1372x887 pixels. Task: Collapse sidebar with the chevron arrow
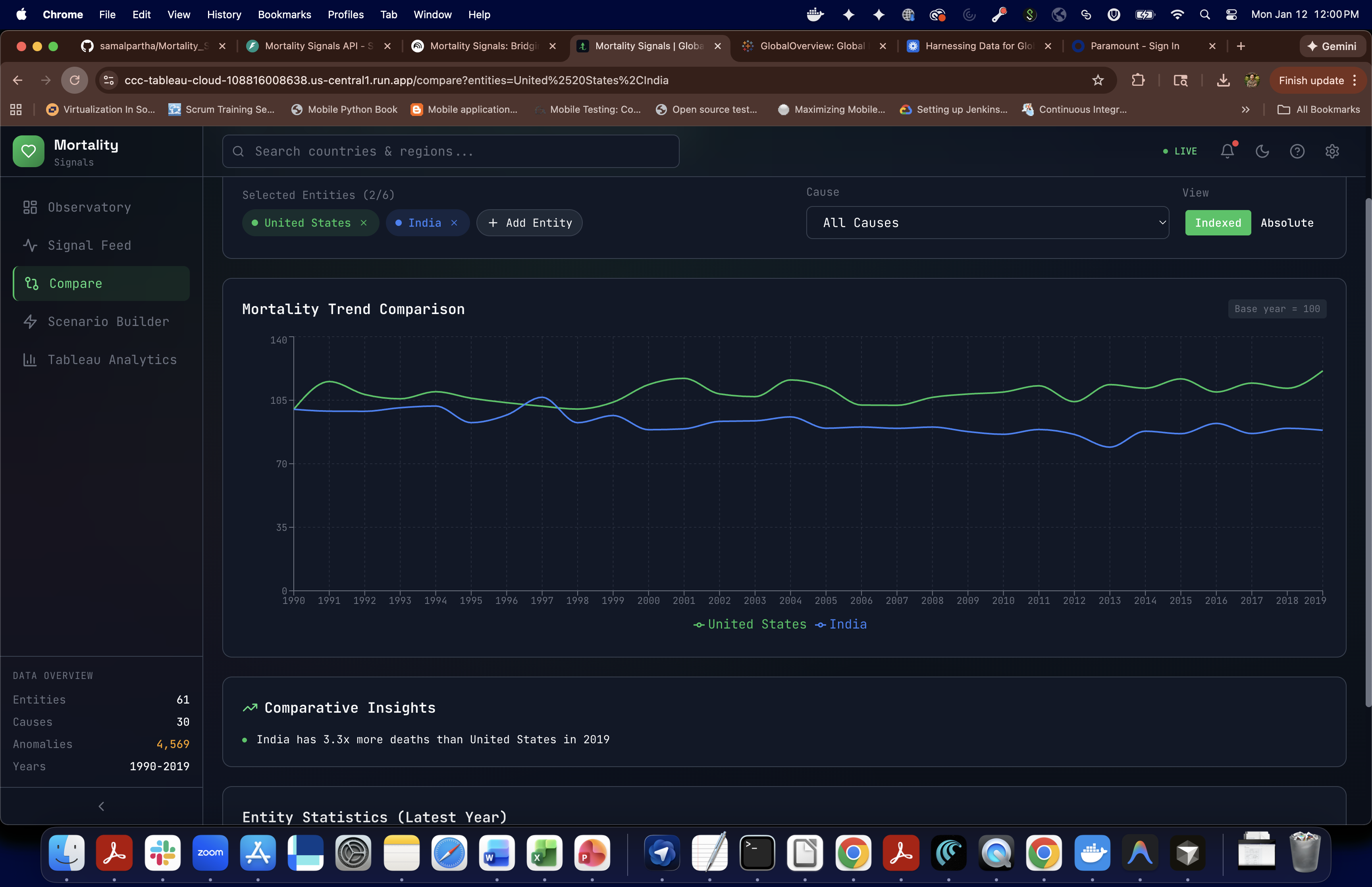pyautogui.click(x=101, y=806)
